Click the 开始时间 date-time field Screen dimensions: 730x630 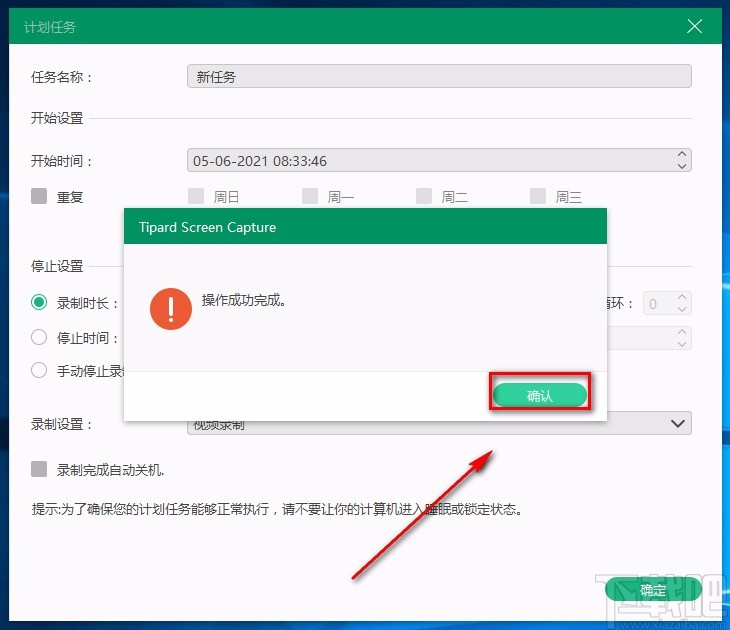(439, 161)
